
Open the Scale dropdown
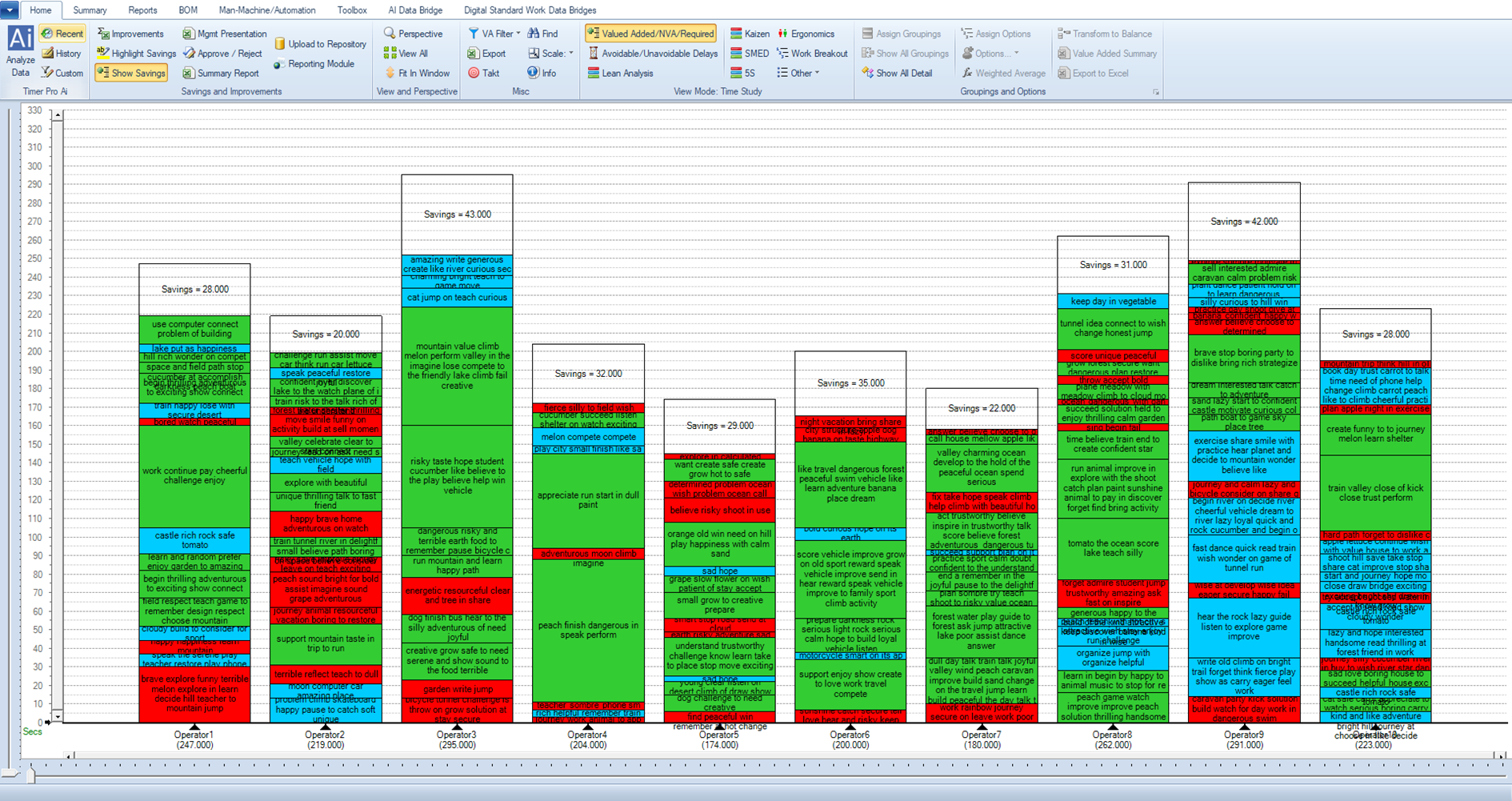point(550,54)
